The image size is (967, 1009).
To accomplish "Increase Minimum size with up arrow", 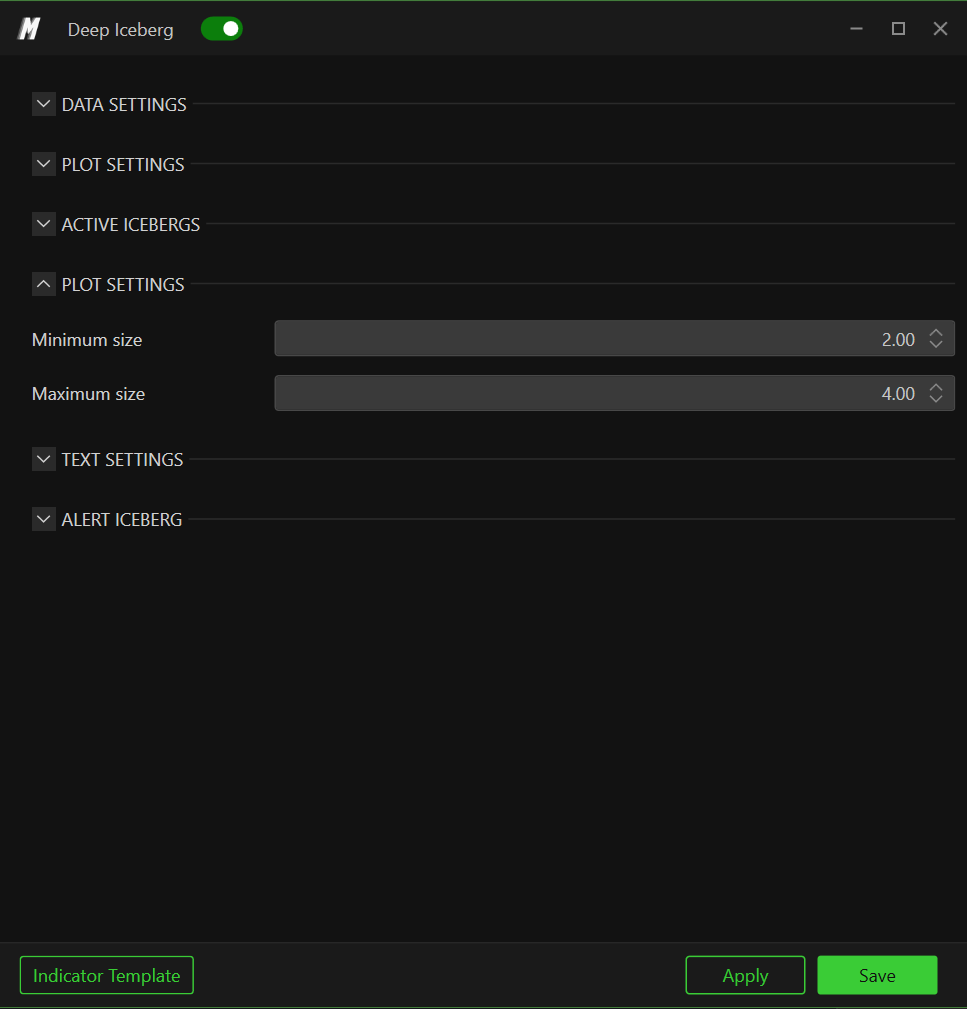I will click(x=936, y=333).
